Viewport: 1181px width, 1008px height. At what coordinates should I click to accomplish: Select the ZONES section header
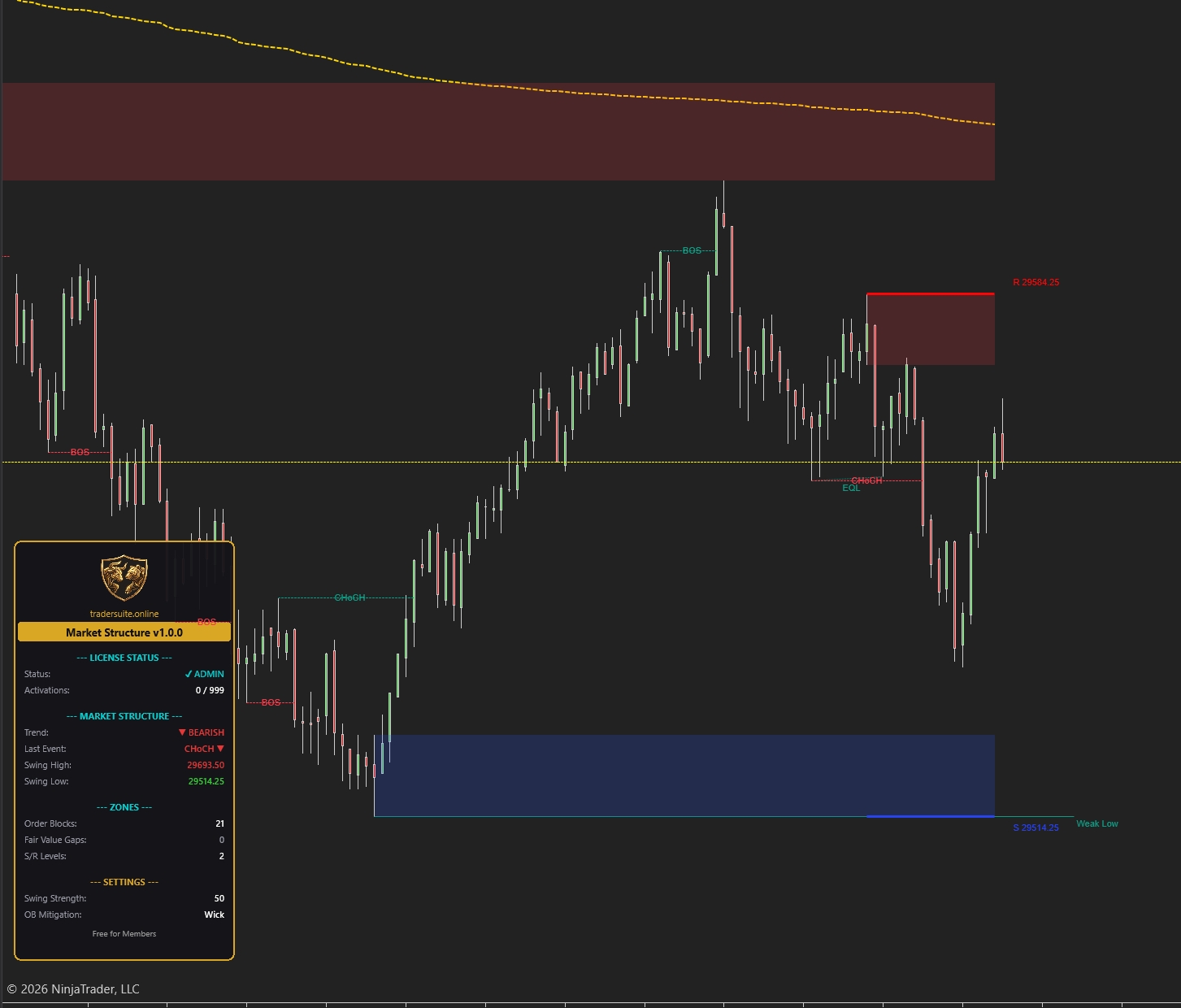tap(124, 807)
